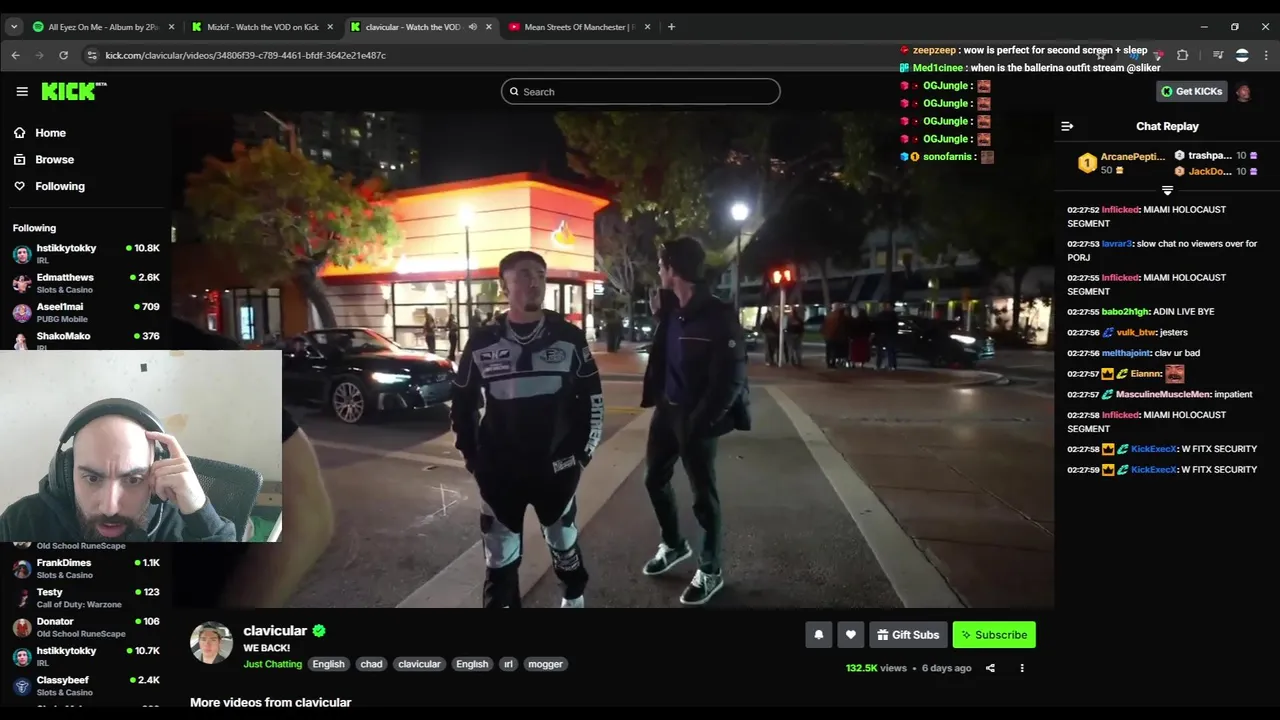This screenshot has height=720, width=1280.
Task: Select the clavicular tag
Action: click(x=419, y=664)
